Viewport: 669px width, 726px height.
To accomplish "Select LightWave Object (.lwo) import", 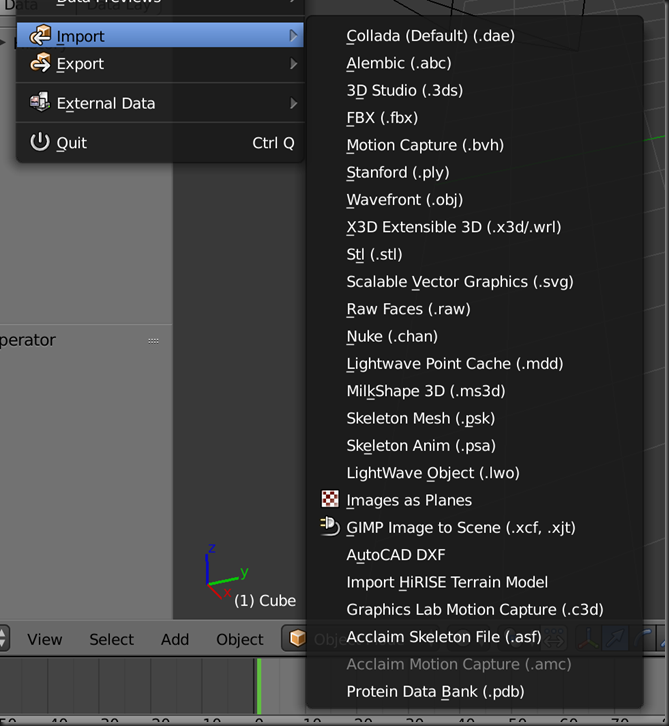I will (x=475, y=473).
